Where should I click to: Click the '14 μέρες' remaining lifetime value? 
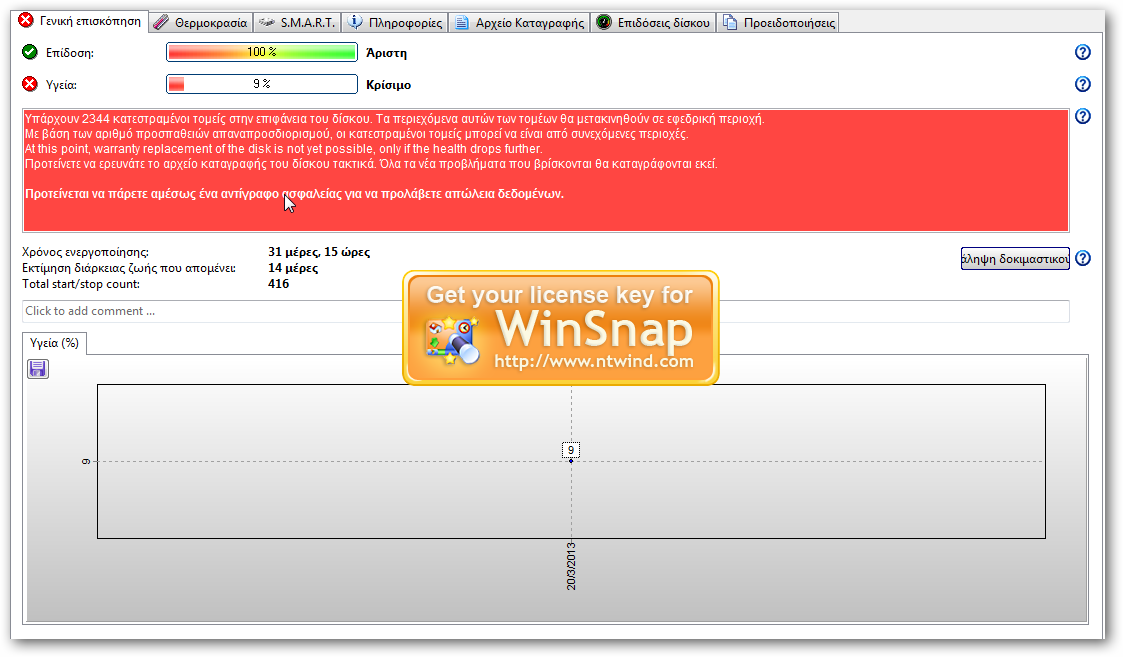pyautogui.click(x=293, y=268)
